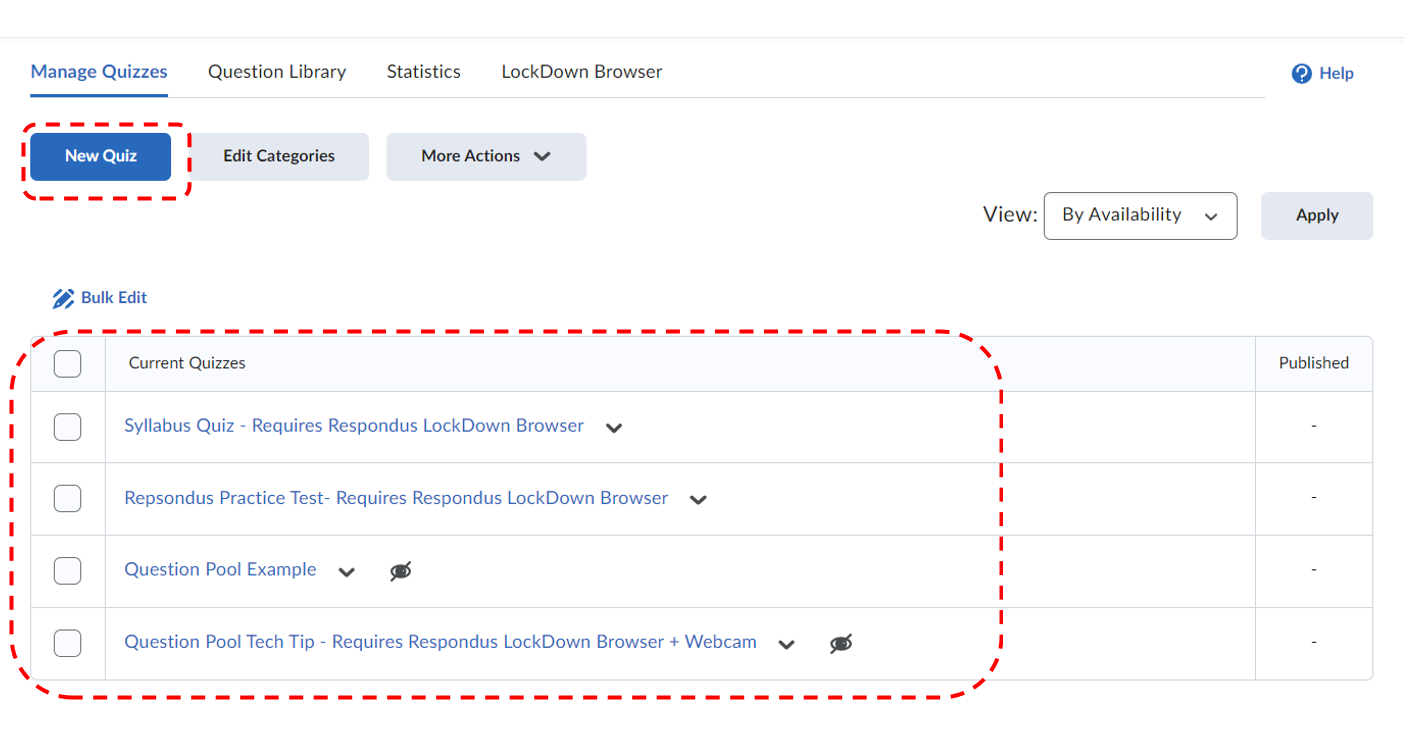Switch to the Question Library tab

click(x=277, y=72)
